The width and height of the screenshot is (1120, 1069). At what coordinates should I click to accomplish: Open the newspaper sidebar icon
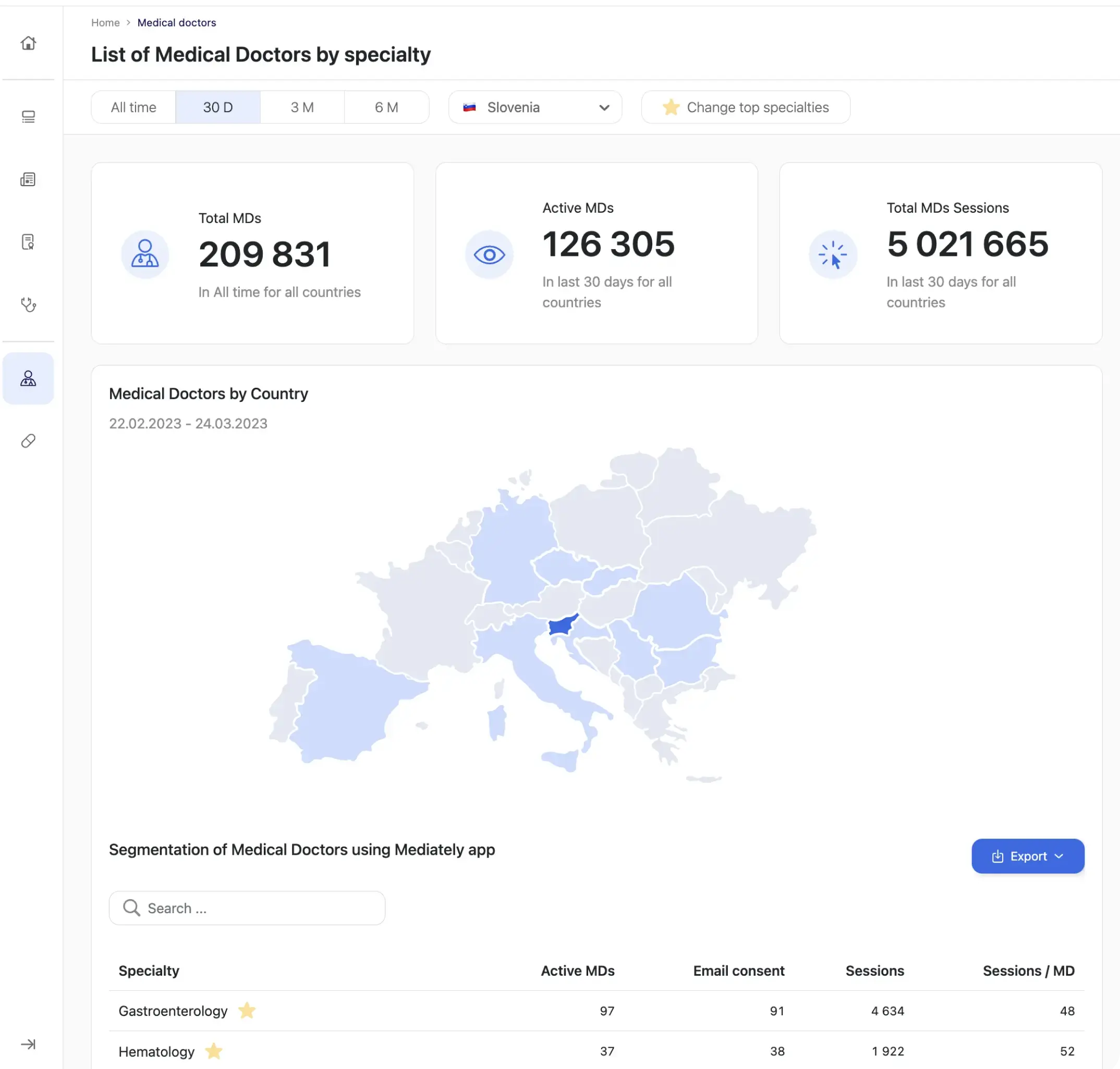pyautogui.click(x=28, y=179)
